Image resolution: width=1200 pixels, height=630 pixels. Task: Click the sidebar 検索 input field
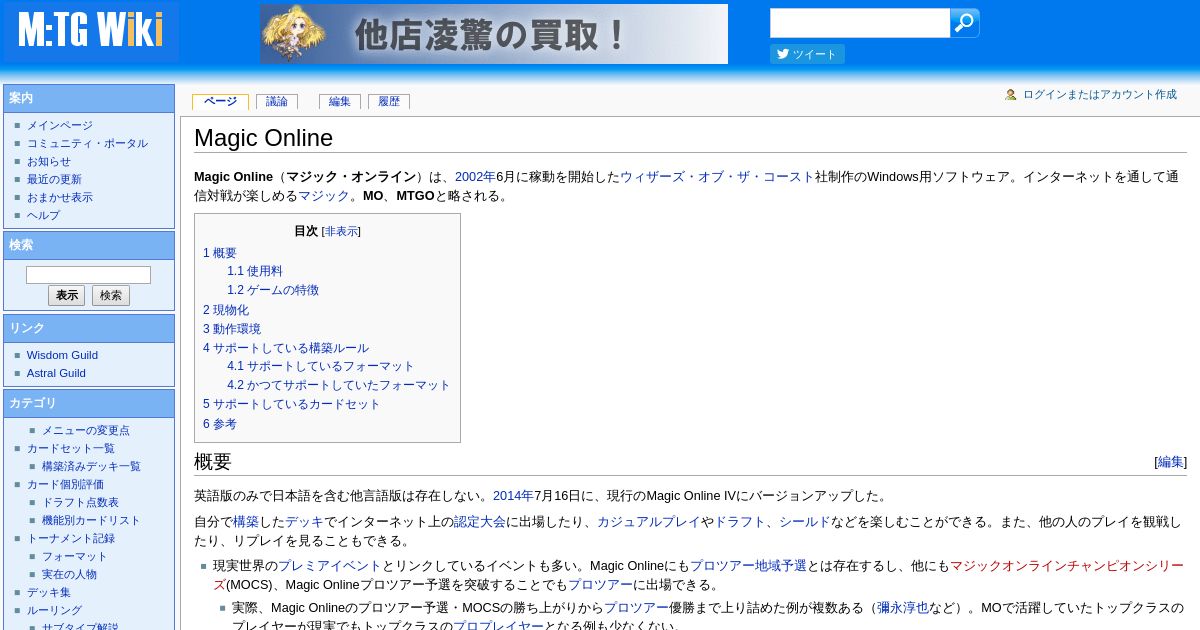tap(88, 275)
